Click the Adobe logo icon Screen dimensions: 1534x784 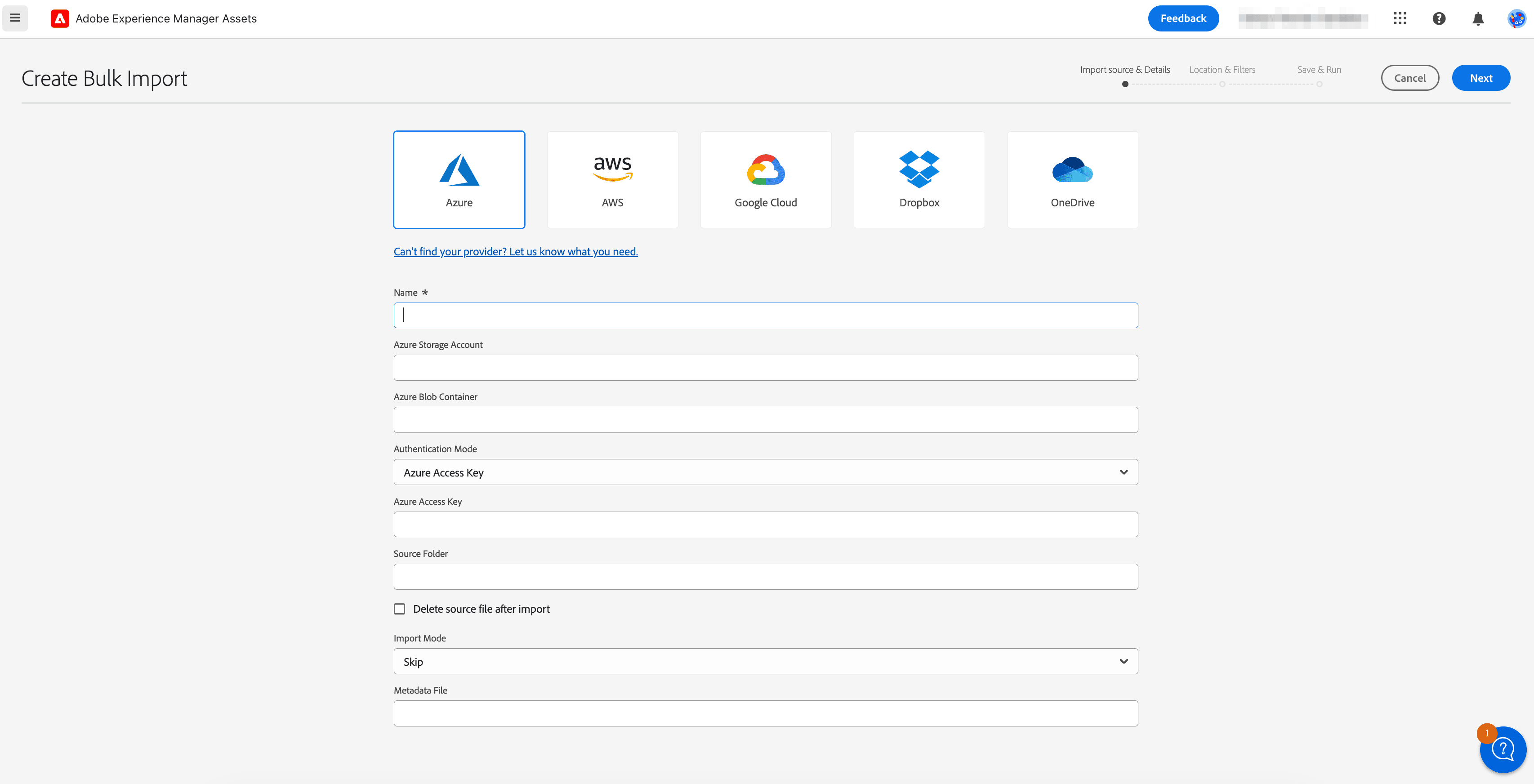[x=59, y=18]
